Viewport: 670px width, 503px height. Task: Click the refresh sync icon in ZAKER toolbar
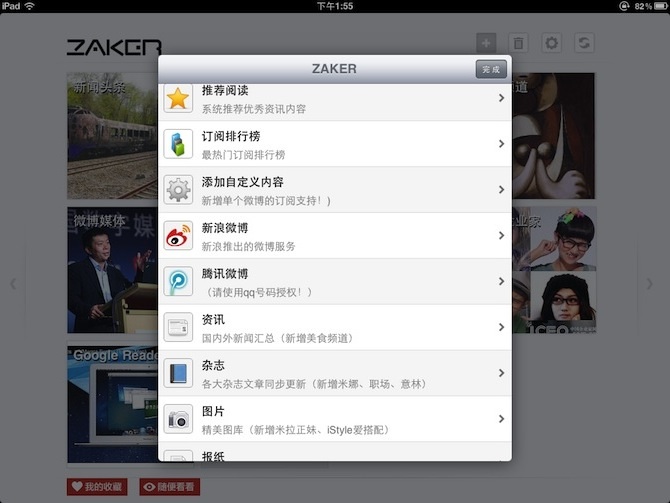pos(584,43)
